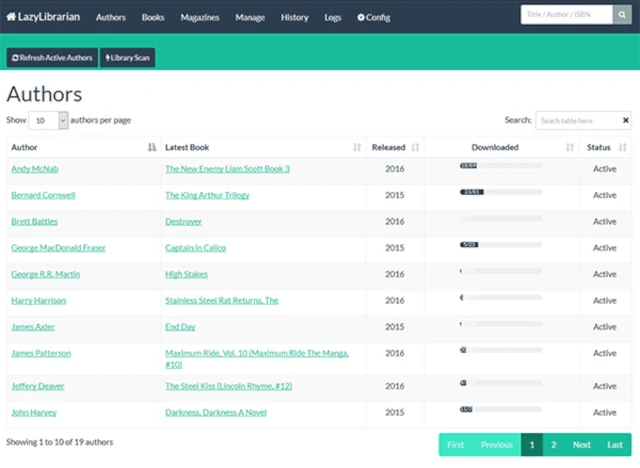This screenshot has height=468, width=640.
Task: Open the History page
Action: coord(294,17)
